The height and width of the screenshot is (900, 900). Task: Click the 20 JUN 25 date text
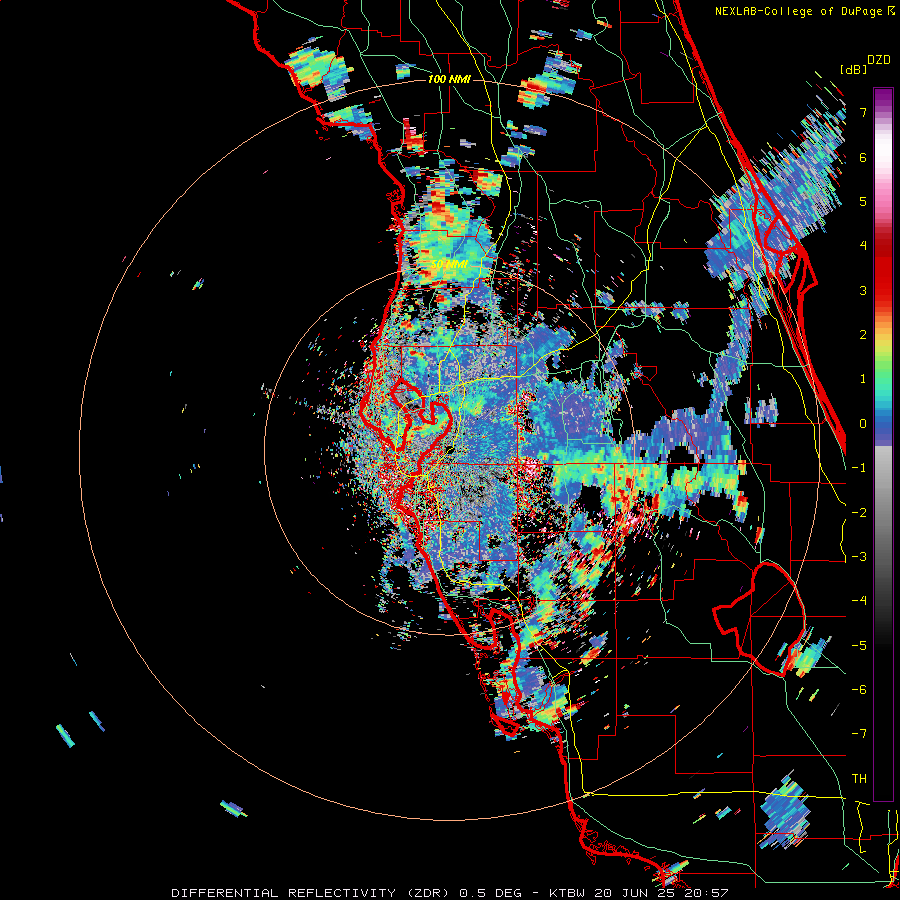635,893
